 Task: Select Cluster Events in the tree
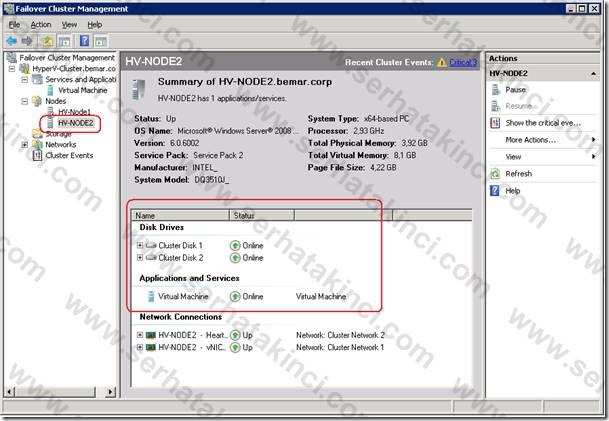[69, 156]
